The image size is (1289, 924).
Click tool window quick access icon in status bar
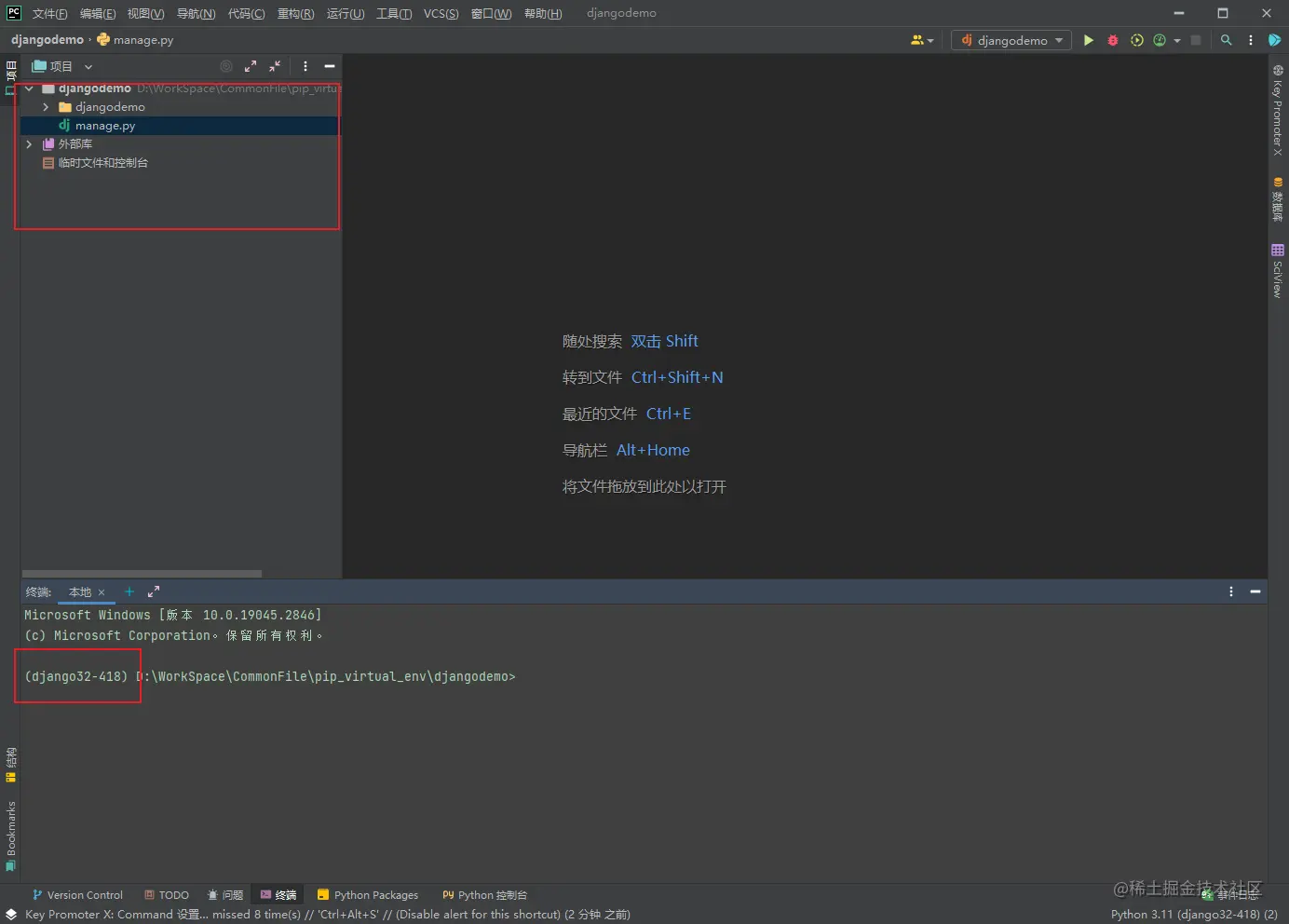[x=11, y=915]
